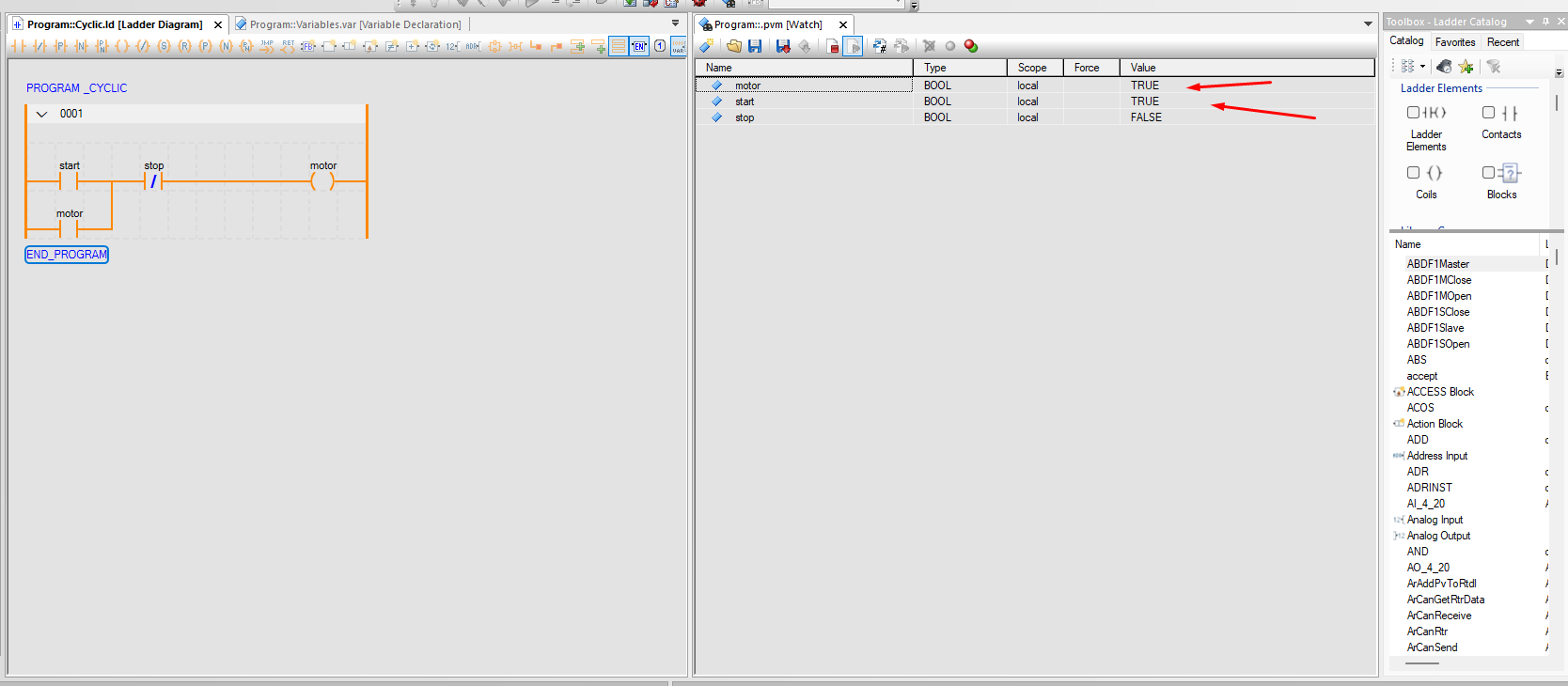
Task: Select the motor variable row in Watch
Action: coord(1035,86)
